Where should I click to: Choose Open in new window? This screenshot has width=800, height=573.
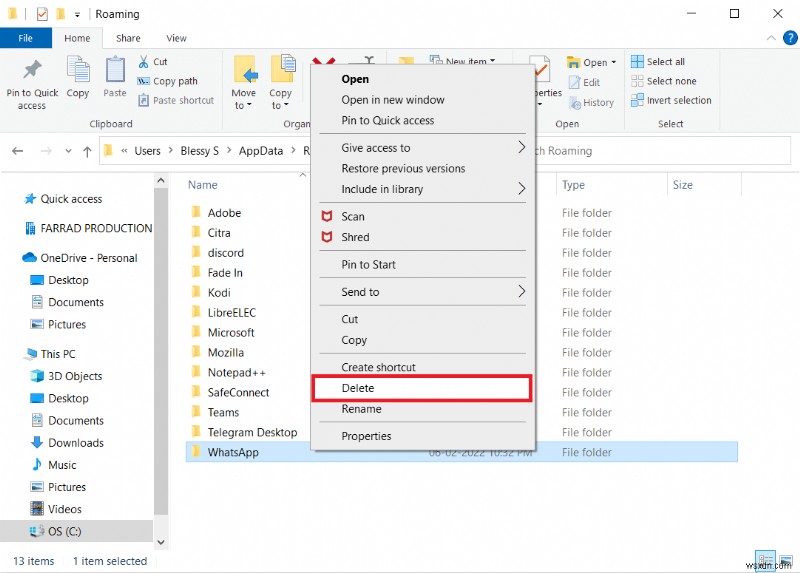pyautogui.click(x=422, y=100)
